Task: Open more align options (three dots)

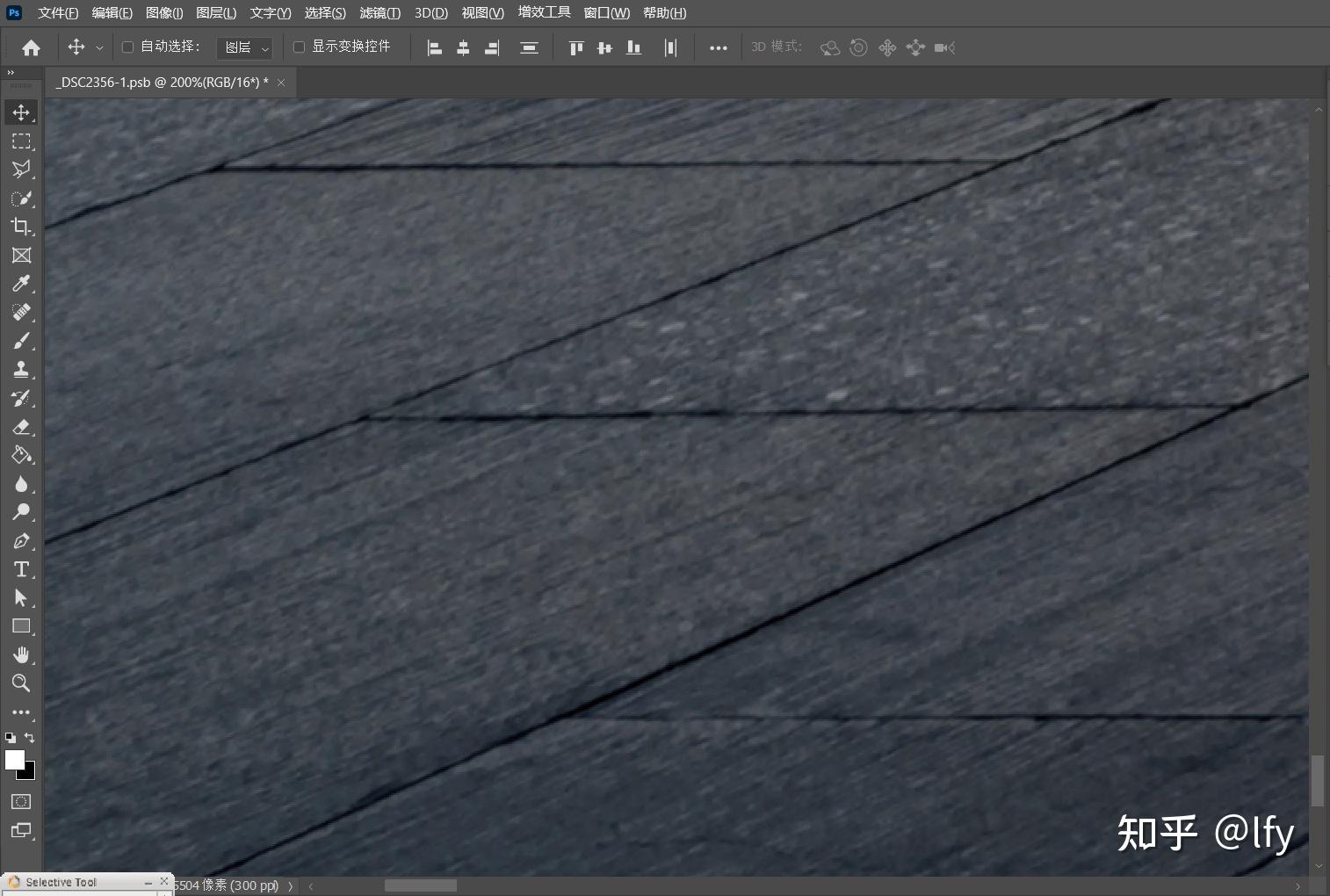Action: pyautogui.click(x=718, y=48)
